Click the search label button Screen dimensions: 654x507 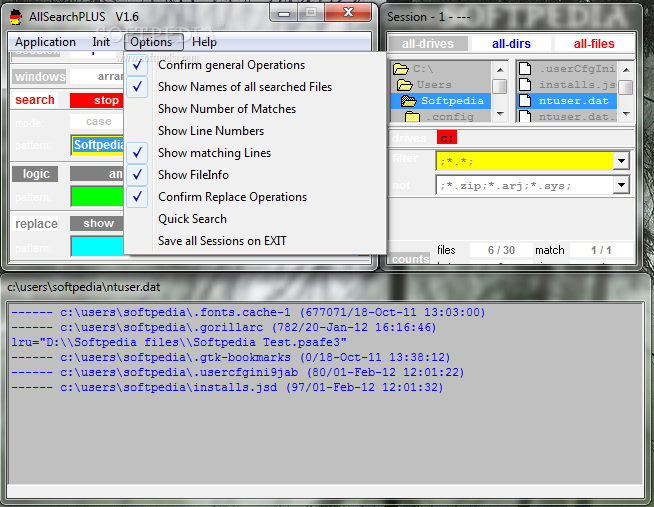[x=35, y=100]
